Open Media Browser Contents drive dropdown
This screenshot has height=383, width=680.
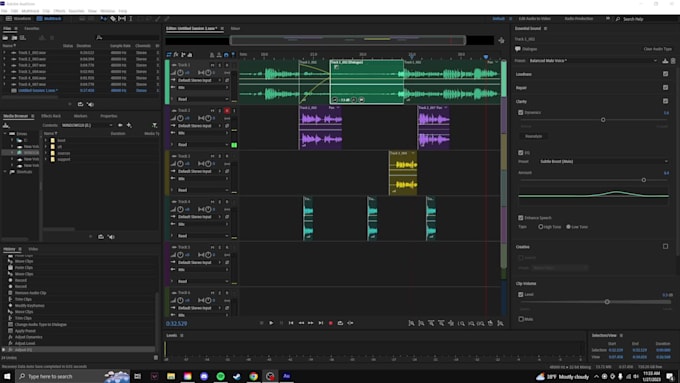[x=87, y=125]
